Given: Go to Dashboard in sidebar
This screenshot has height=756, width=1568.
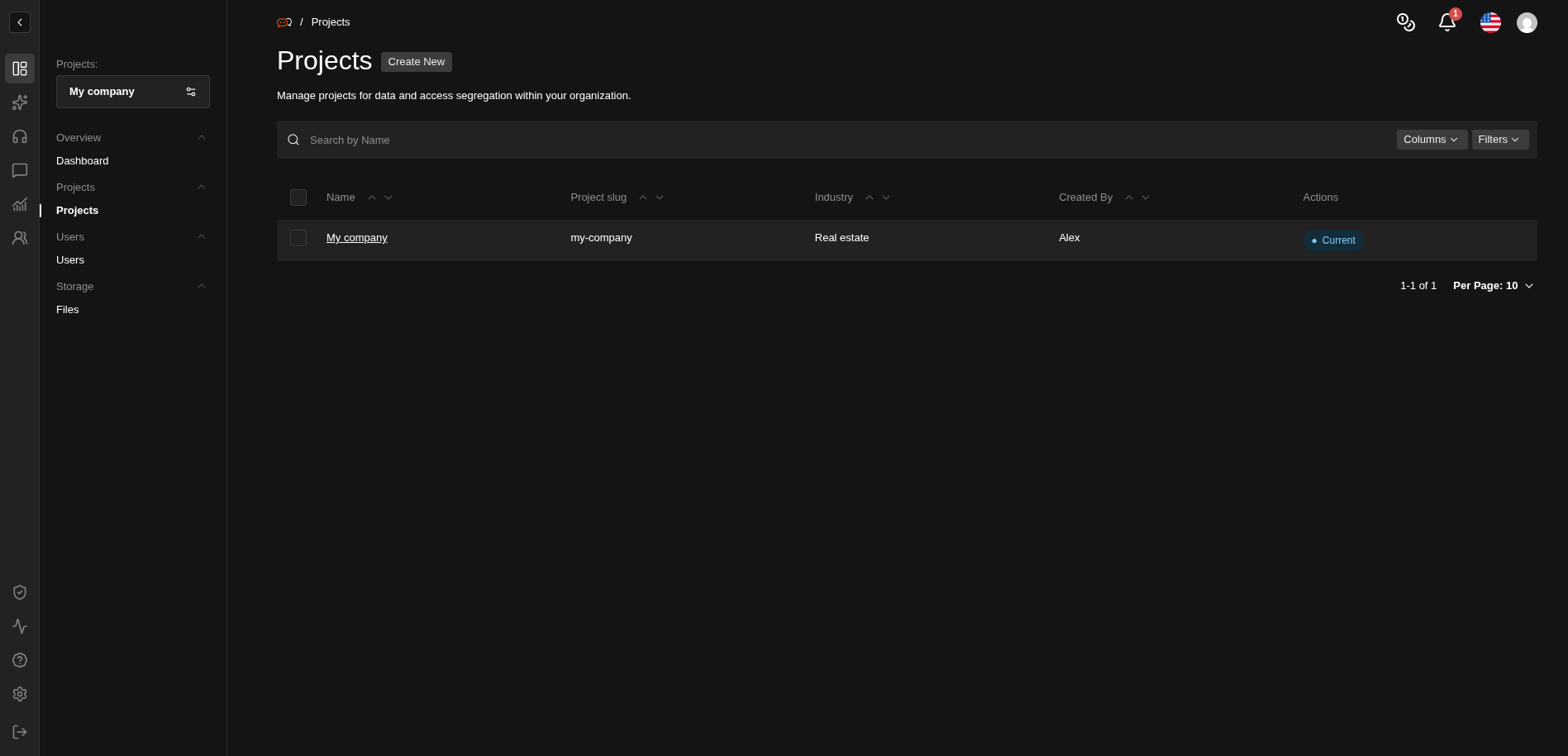Looking at the screenshot, I should pyautogui.click(x=83, y=161).
